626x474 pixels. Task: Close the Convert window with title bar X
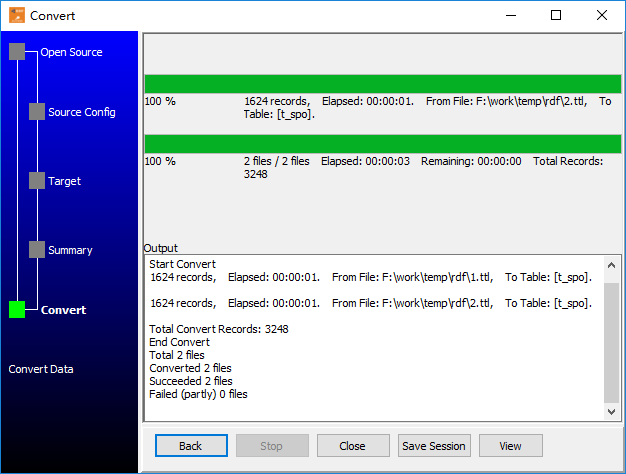click(x=602, y=16)
